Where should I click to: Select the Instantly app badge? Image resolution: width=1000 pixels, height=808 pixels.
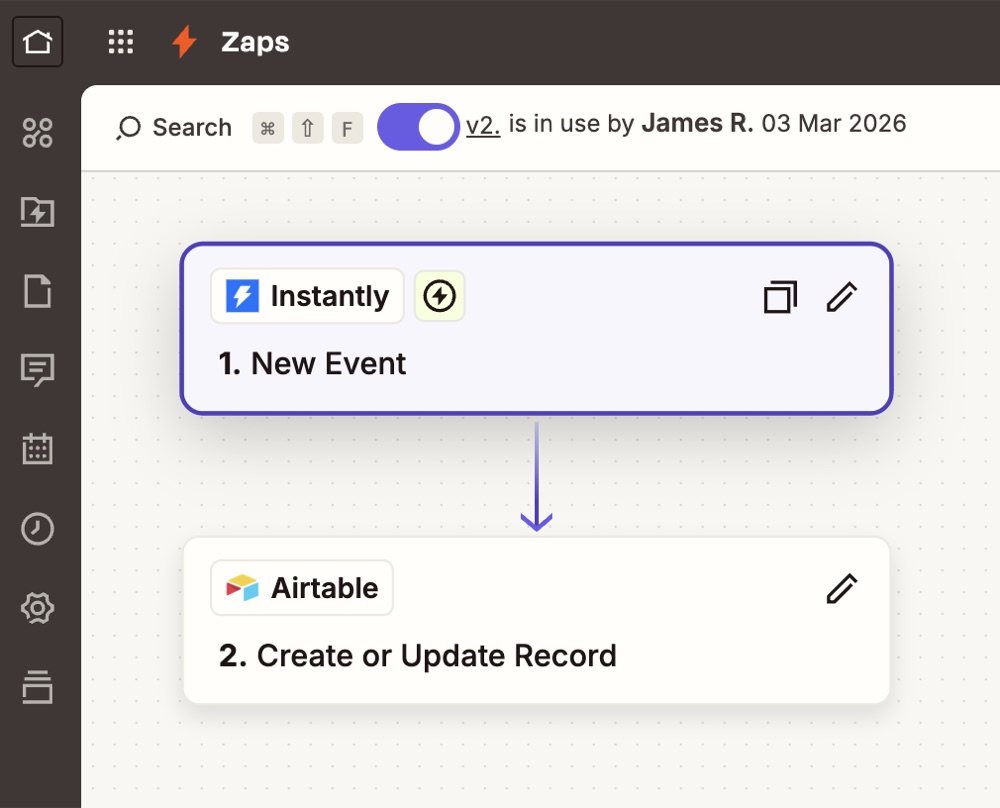coord(307,296)
